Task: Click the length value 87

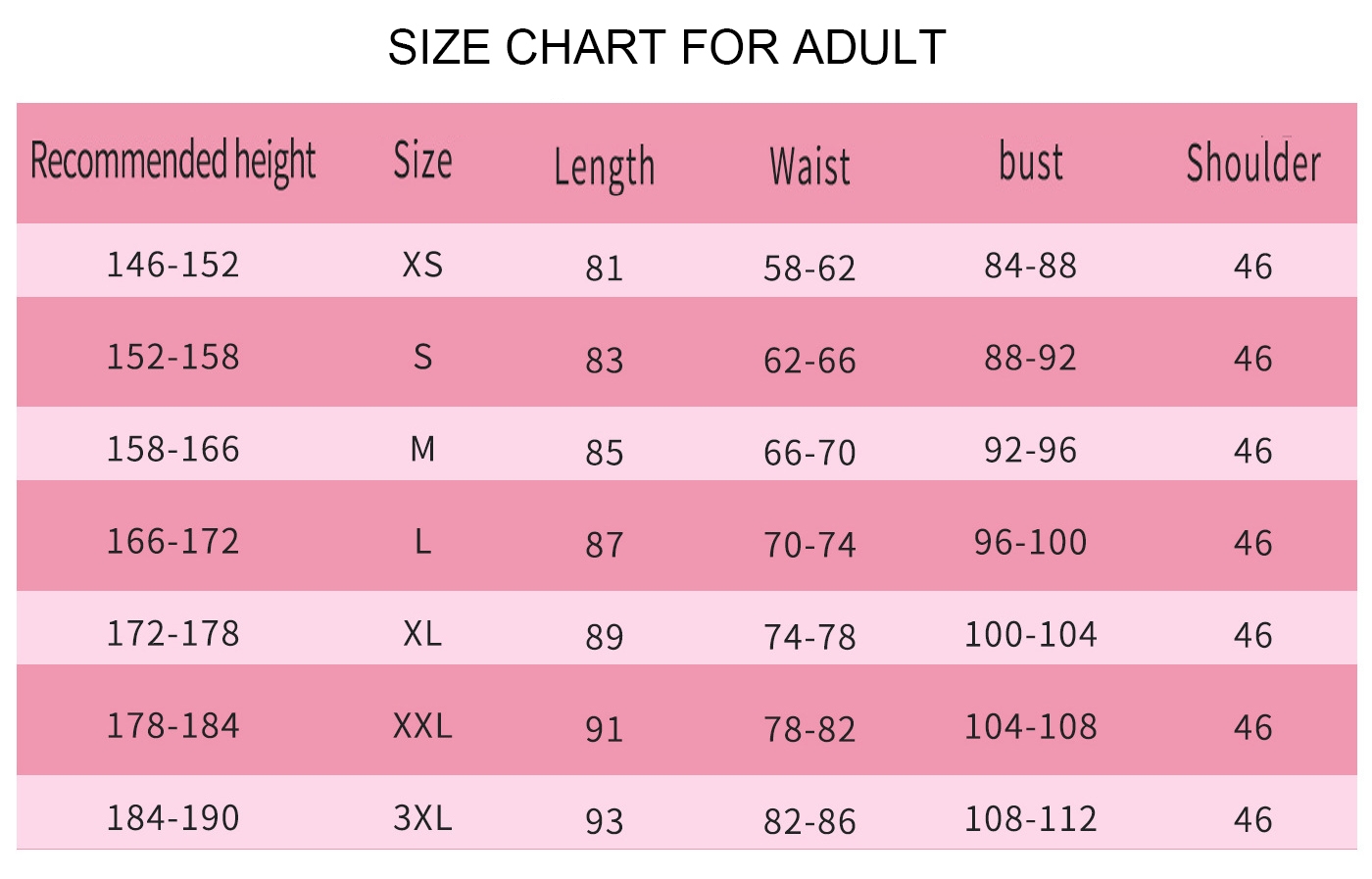Action: [x=604, y=545]
